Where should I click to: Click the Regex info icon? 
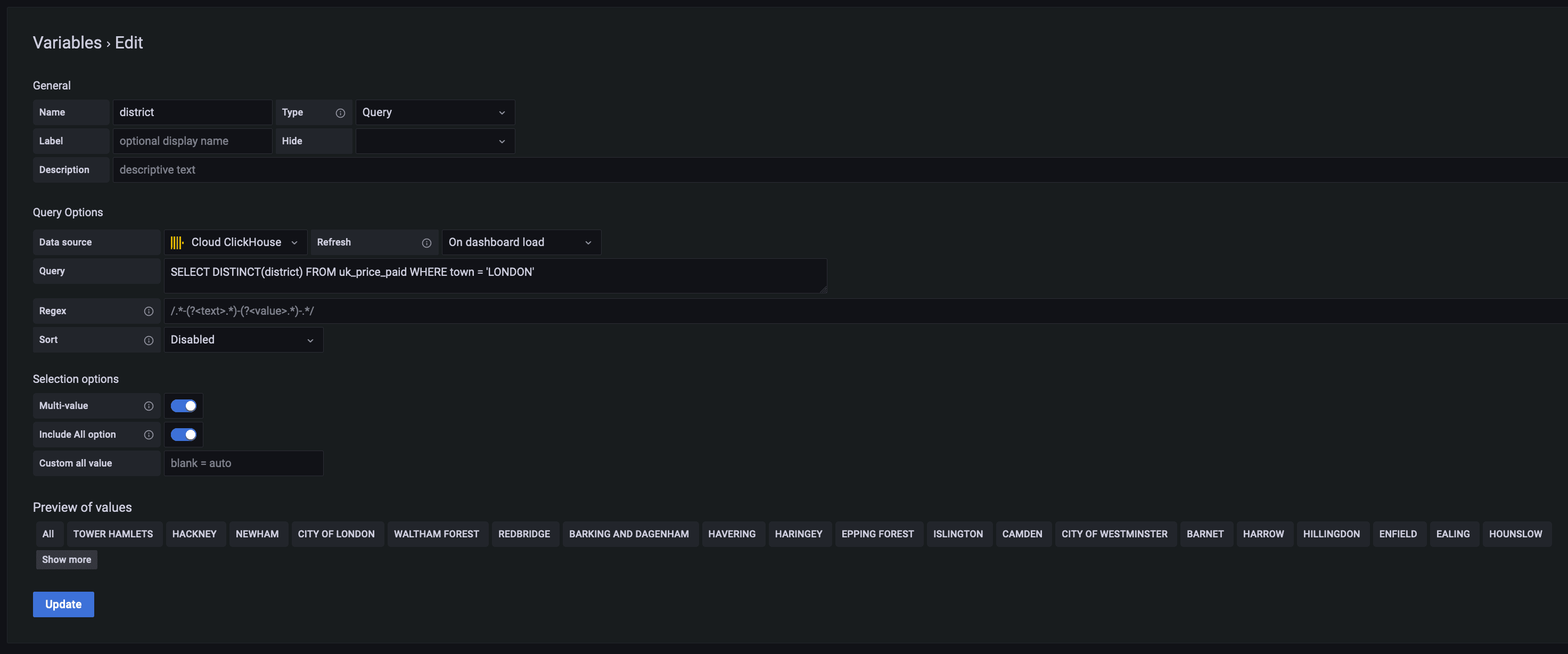(x=149, y=311)
